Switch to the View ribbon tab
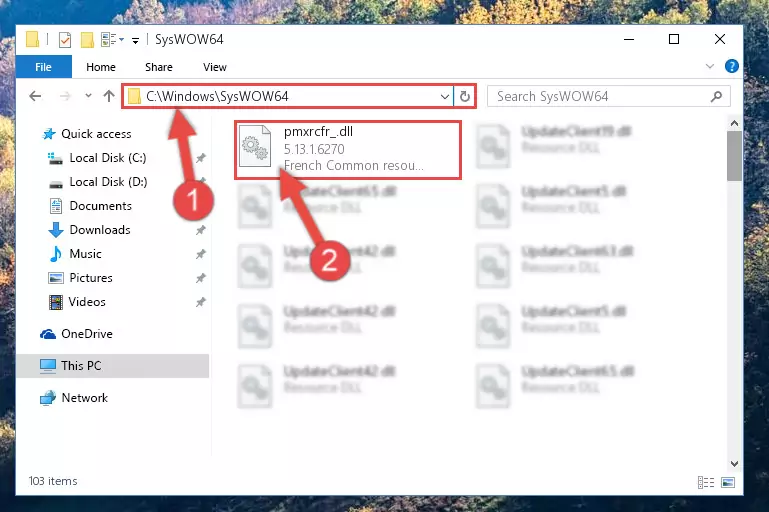This screenshot has height=512, width=769. coord(215,67)
